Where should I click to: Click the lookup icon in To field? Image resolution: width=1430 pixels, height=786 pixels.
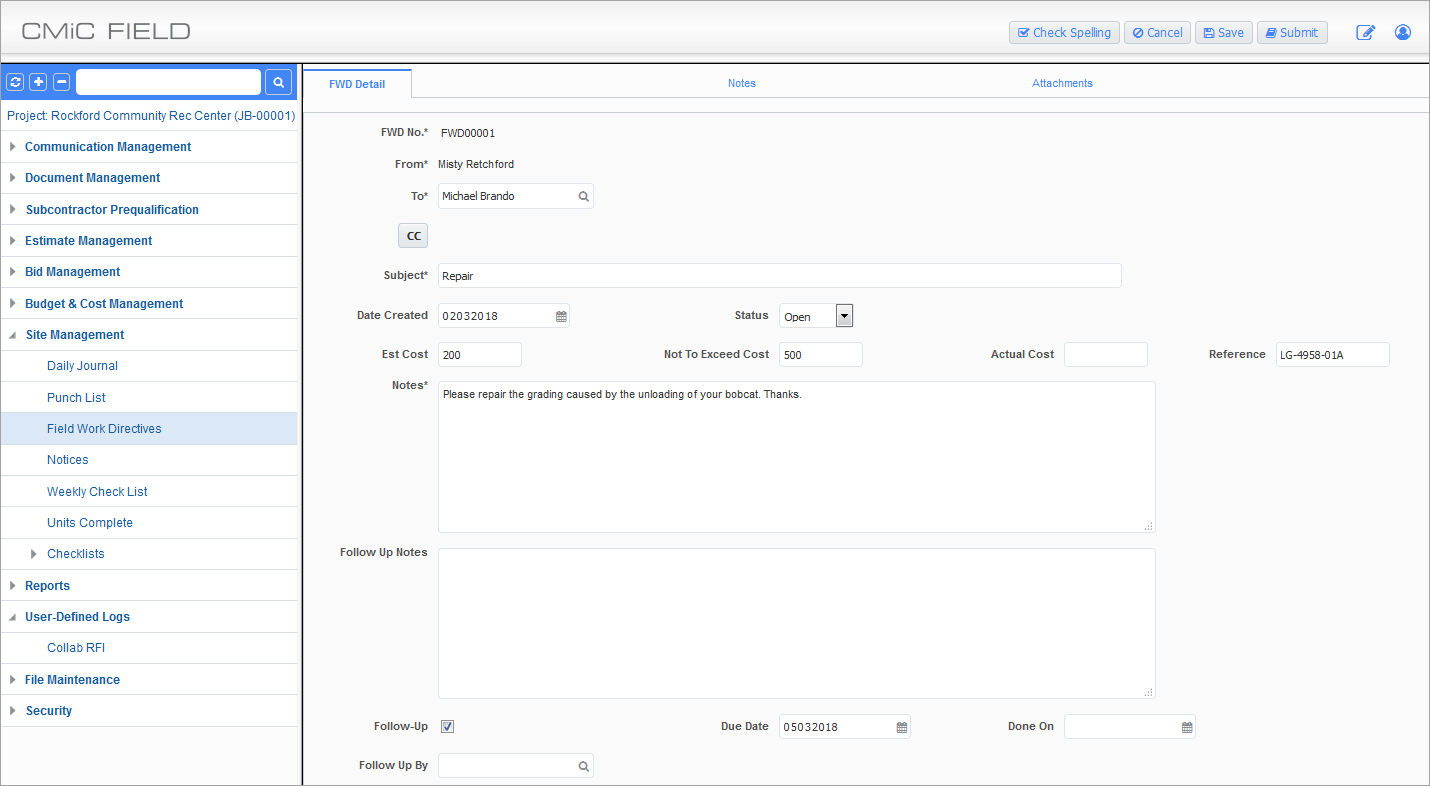tap(583, 197)
